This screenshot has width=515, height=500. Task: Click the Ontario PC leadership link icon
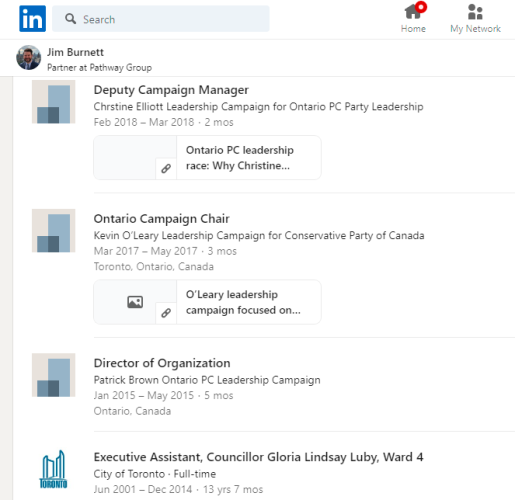coord(166,169)
